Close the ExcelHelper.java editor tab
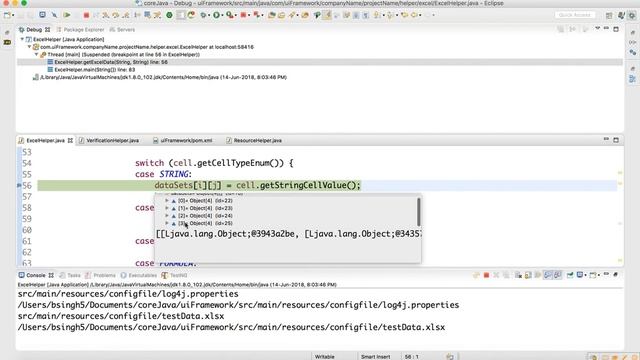This screenshot has width=640, height=360. pyautogui.click(x=70, y=140)
